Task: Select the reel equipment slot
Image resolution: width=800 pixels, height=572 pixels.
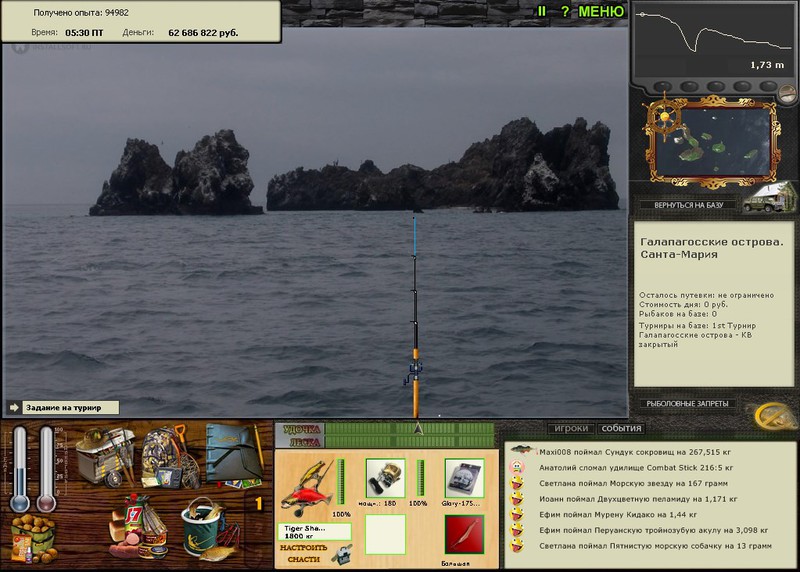Action: click(x=385, y=478)
